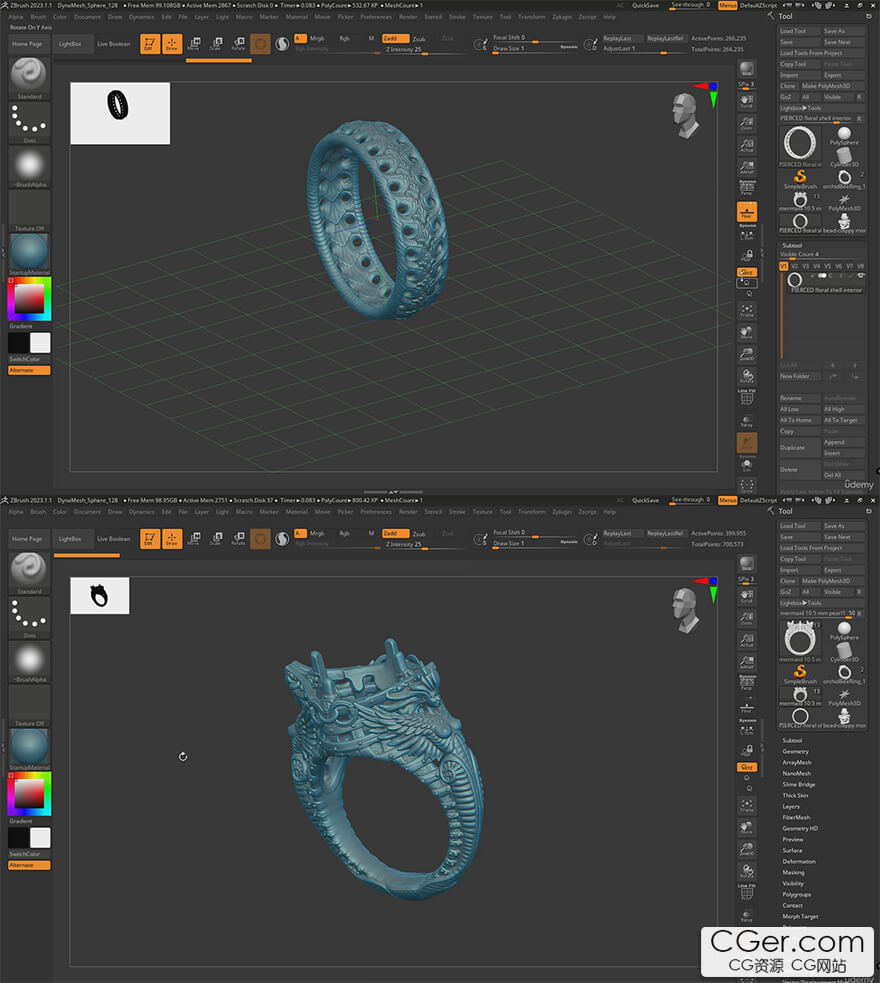Click Home Page in bottom window
The height and width of the screenshot is (983, 880).
coord(28,539)
